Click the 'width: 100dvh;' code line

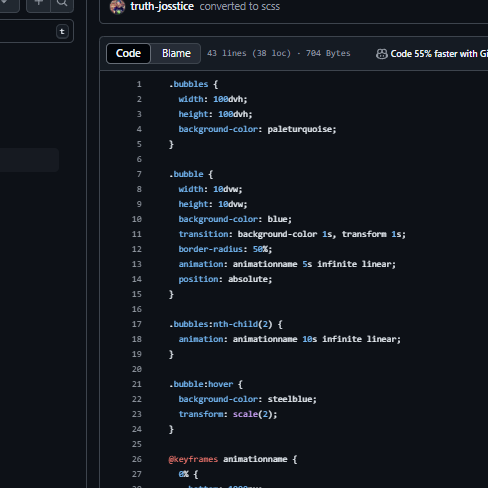[x=213, y=99]
